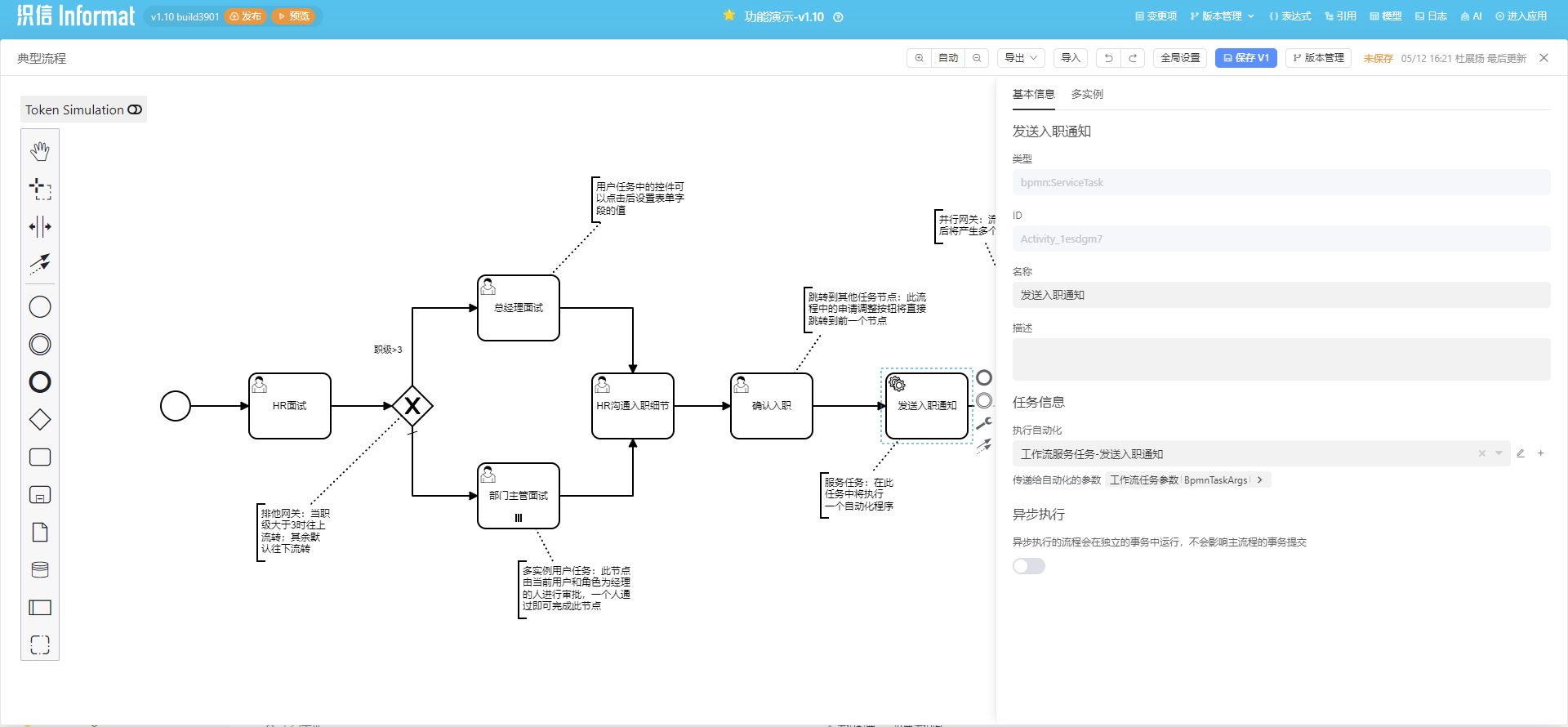Image resolution: width=1568 pixels, height=727 pixels.
Task: Create a task from palette
Action: coord(40,457)
